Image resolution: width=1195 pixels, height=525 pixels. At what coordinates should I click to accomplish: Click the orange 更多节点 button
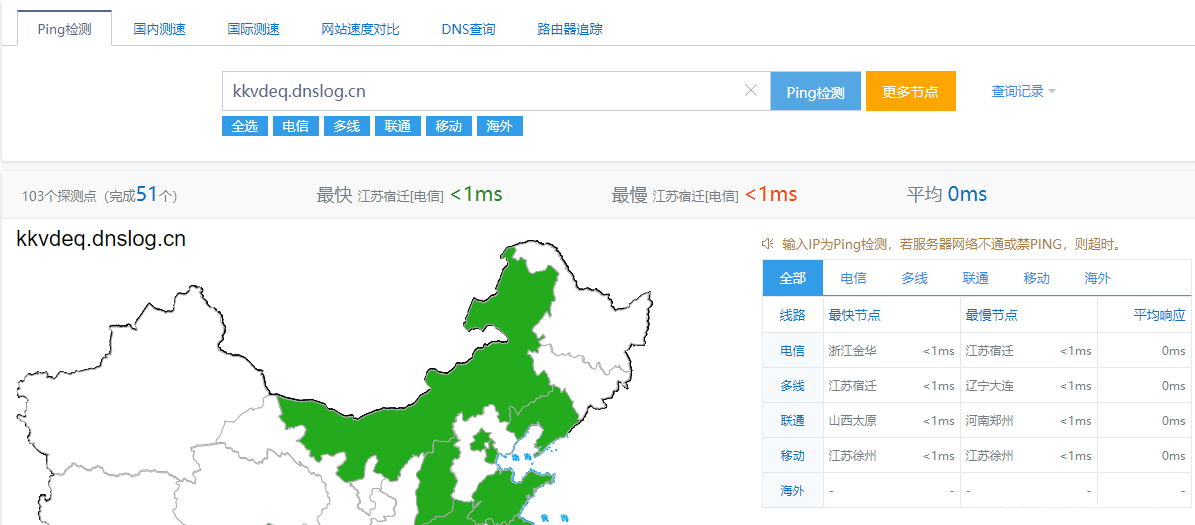pyautogui.click(x=910, y=92)
